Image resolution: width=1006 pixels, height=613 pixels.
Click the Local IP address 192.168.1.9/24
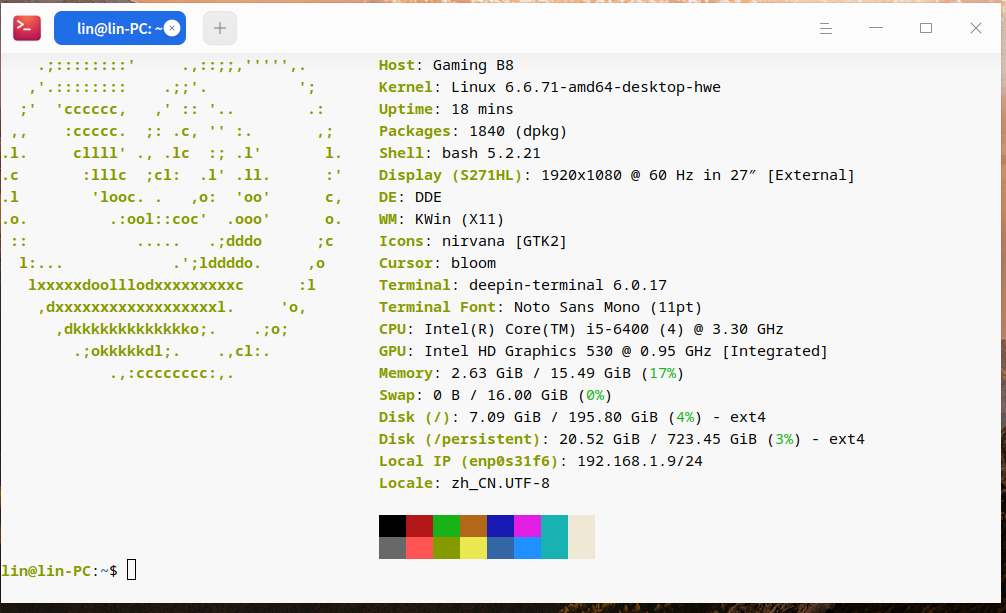point(640,462)
